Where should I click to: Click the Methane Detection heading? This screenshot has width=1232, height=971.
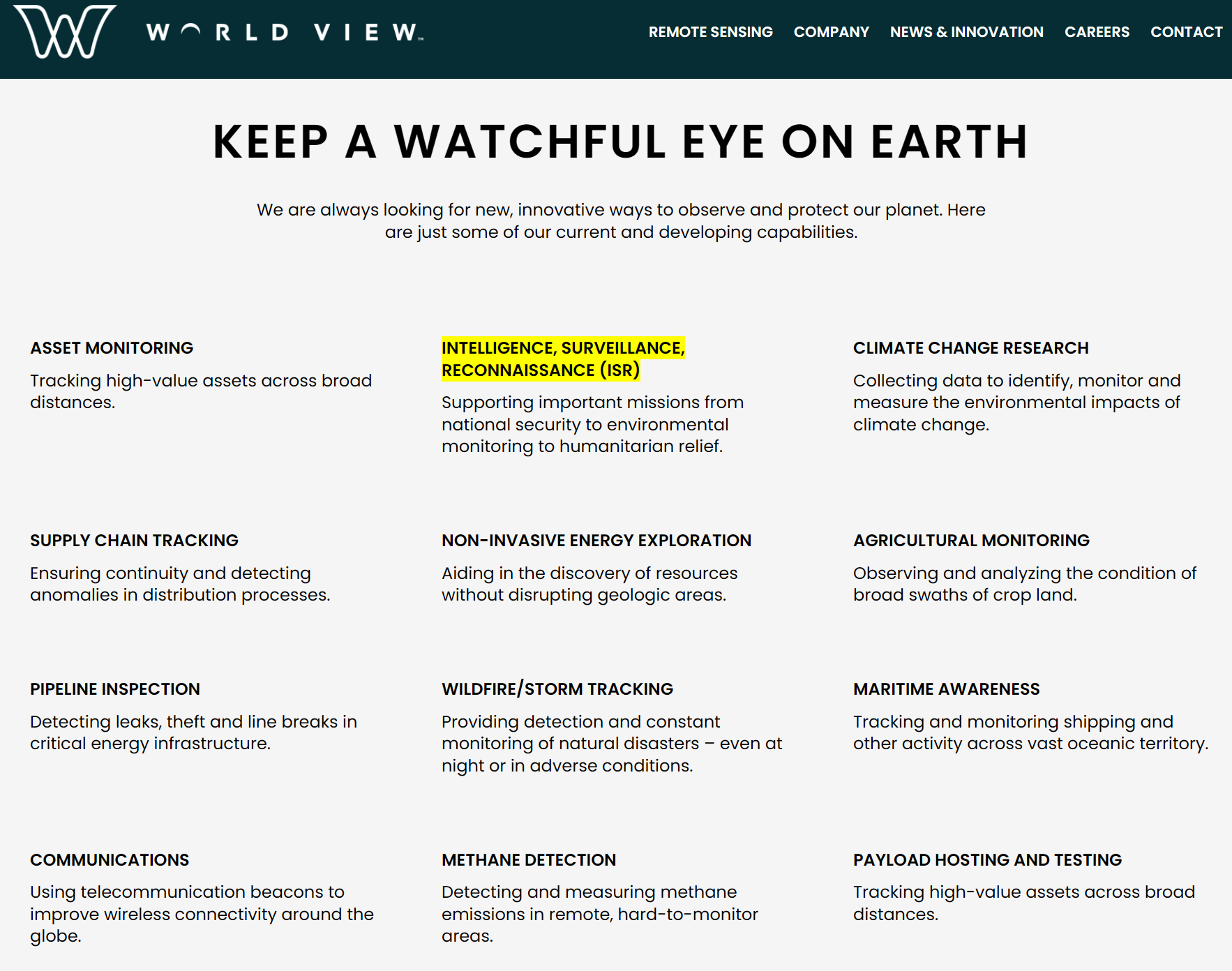[x=528, y=860]
